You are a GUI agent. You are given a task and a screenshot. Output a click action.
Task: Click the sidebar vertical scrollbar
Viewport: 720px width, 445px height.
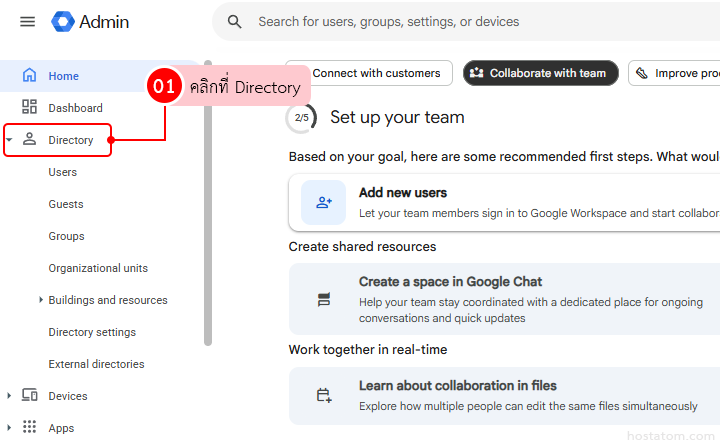208,203
